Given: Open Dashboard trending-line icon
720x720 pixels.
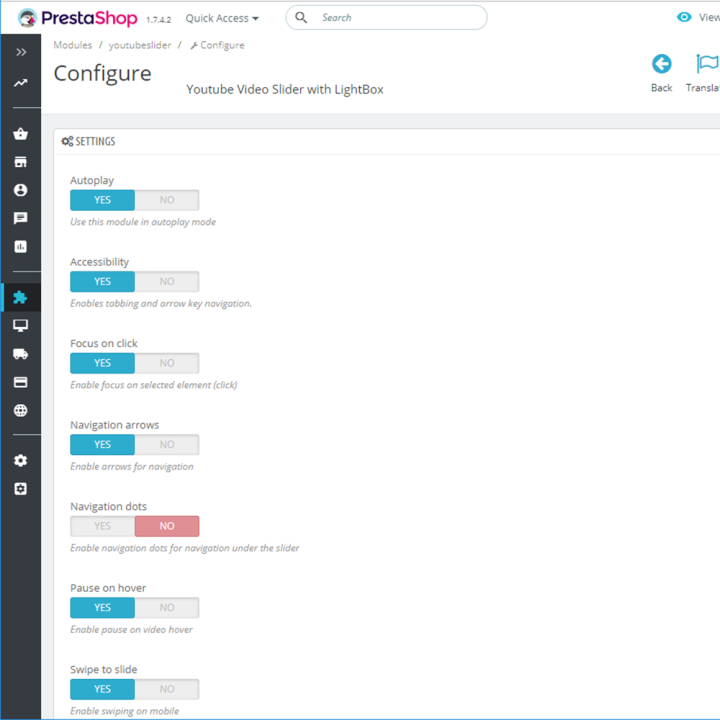Looking at the screenshot, I should pyautogui.click(x=21, y=83).
